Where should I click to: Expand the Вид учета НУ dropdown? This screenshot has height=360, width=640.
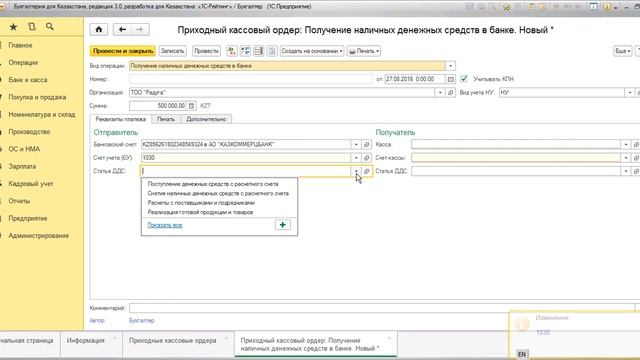pyautogui.click(x=630, y=93)
